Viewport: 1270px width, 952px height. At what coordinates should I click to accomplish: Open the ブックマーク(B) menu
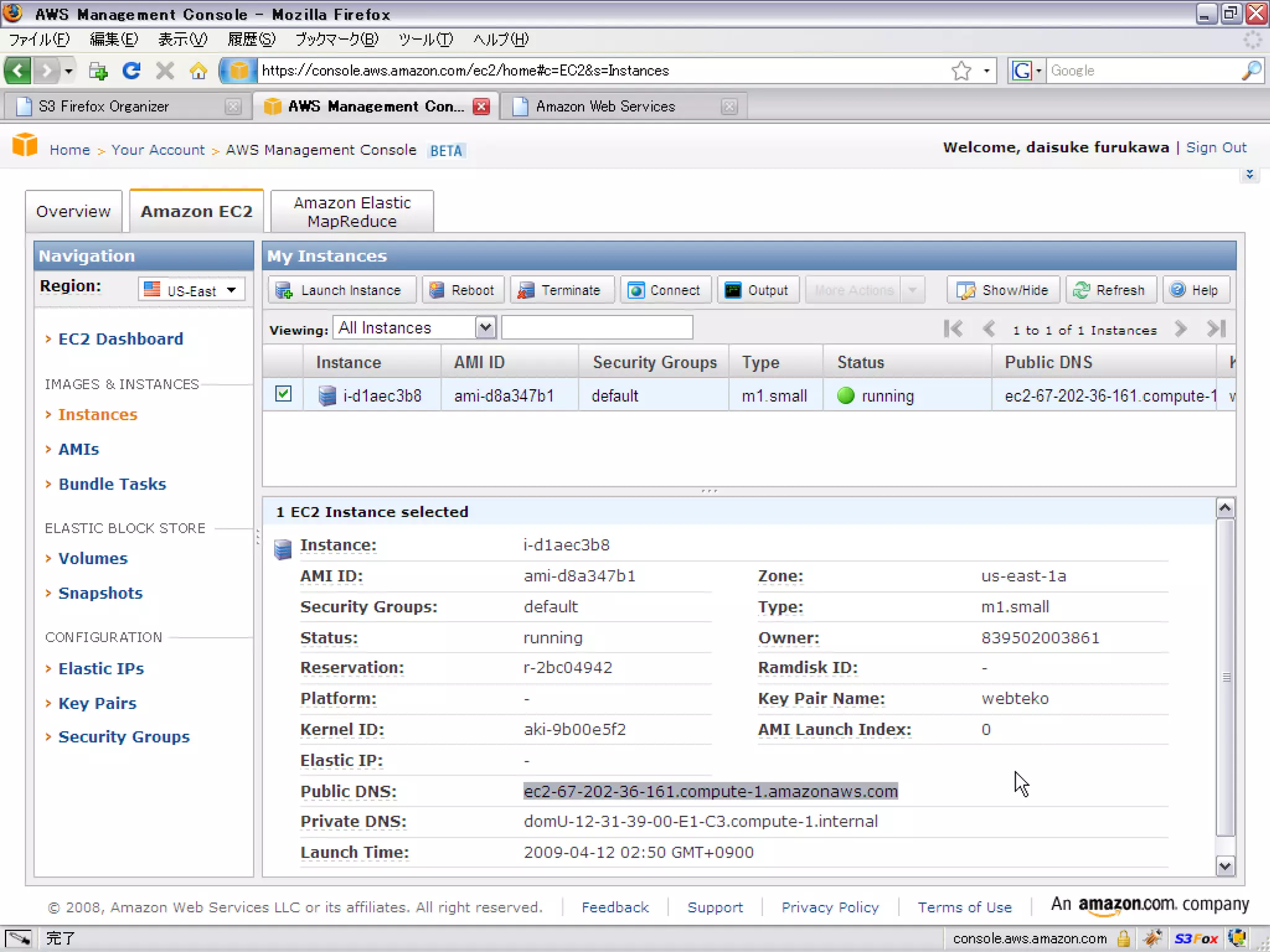pyautogui.click(x=337, y=40)
